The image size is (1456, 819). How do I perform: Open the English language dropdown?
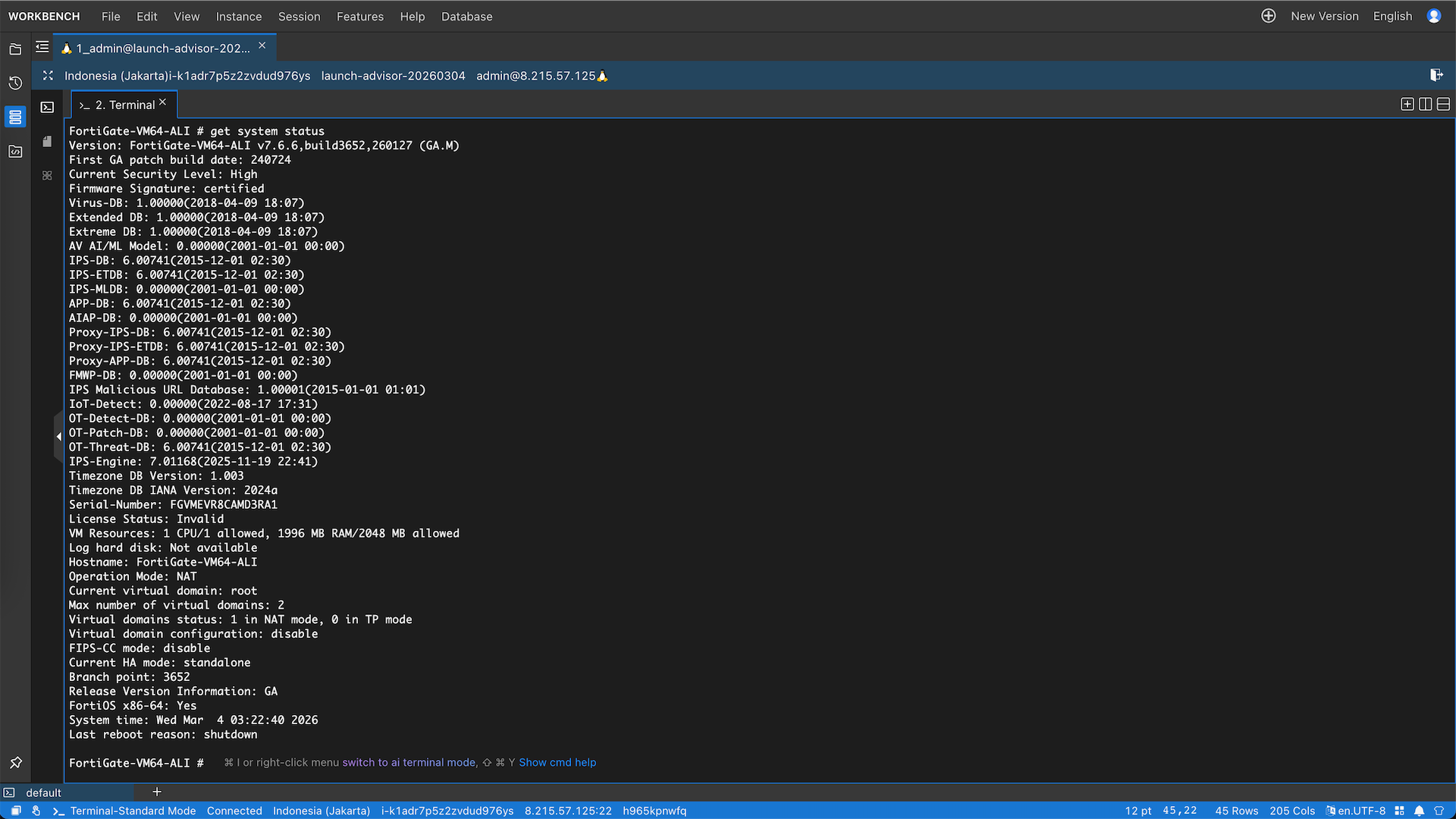[1392, 16]
